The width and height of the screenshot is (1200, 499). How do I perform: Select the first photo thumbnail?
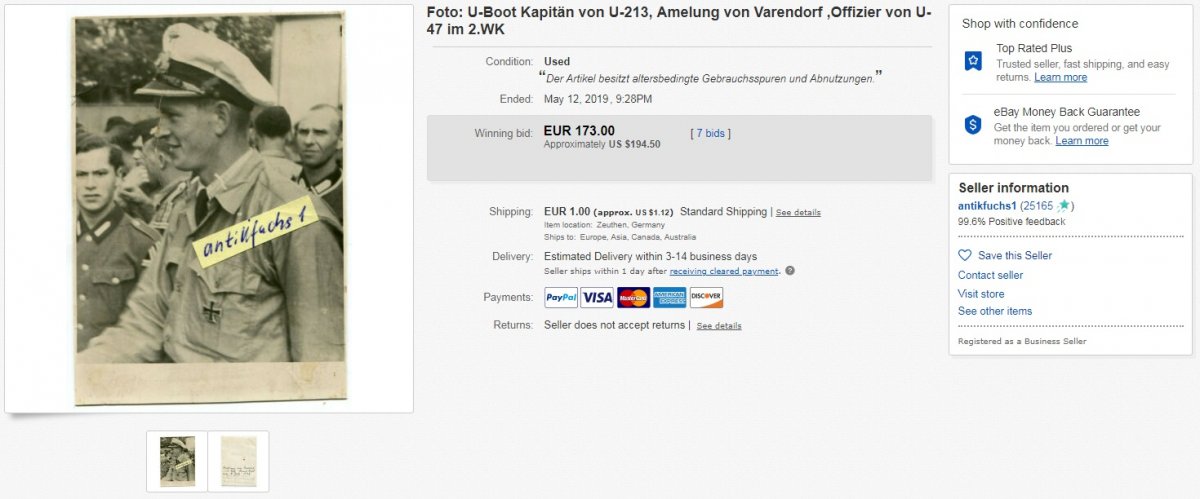tap(177, 461)
